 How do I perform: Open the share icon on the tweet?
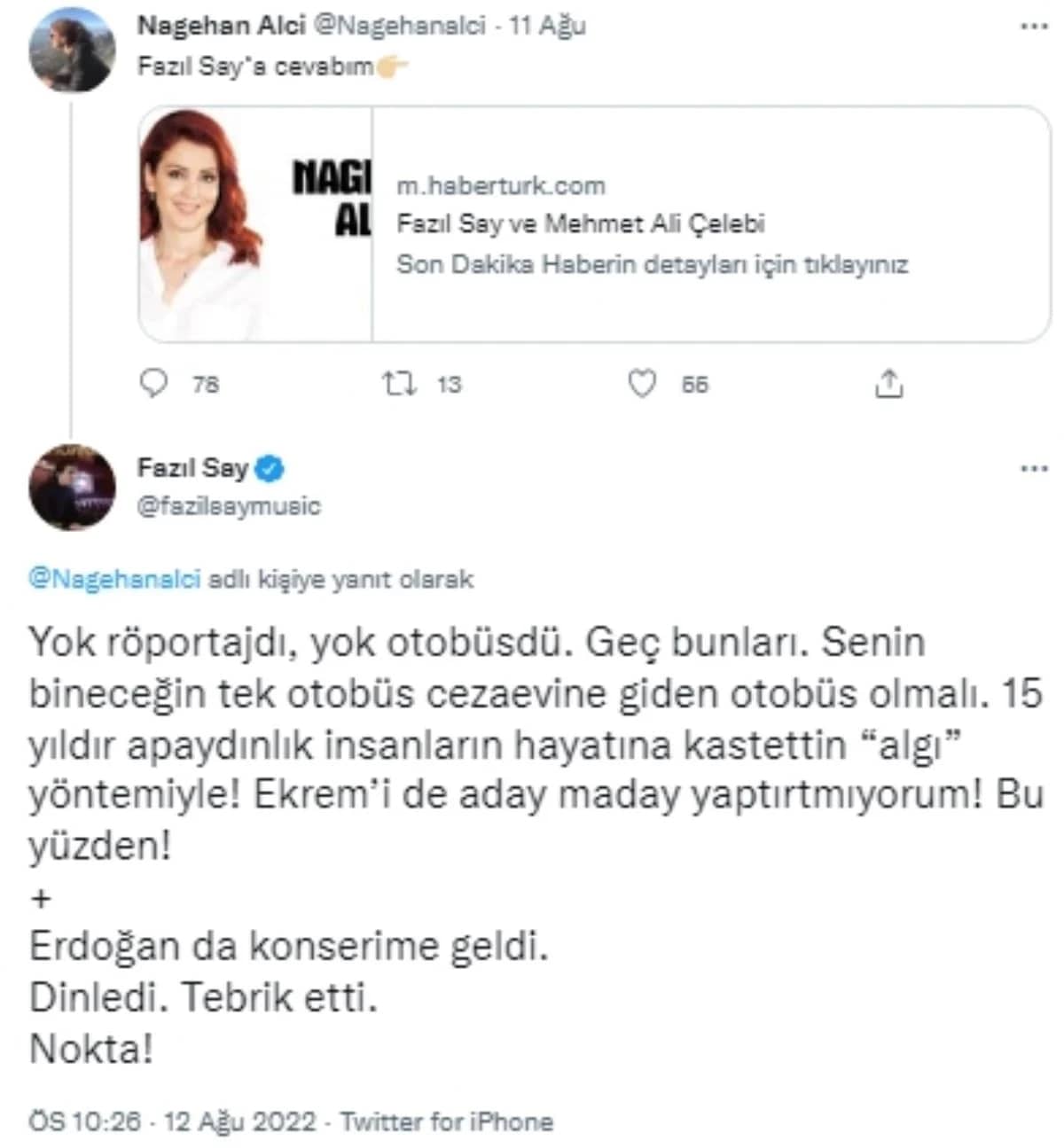click(x=888, y=383)
